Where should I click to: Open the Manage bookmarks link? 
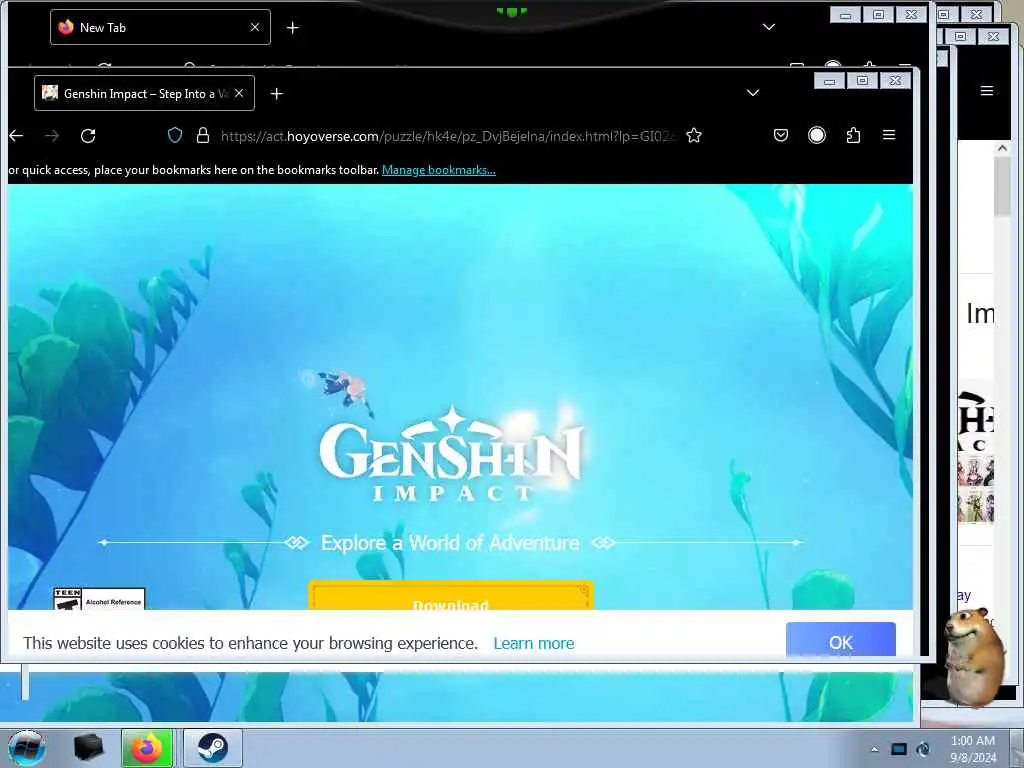click(x=438, y=170)
